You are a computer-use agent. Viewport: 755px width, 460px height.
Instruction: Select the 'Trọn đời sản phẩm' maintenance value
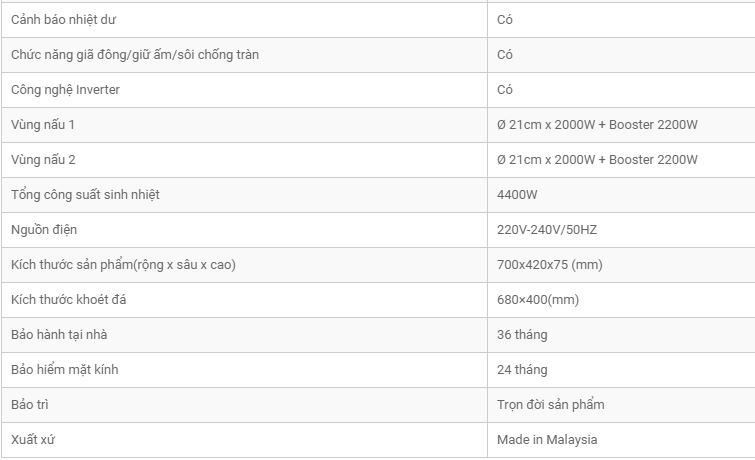pos(550,405)
